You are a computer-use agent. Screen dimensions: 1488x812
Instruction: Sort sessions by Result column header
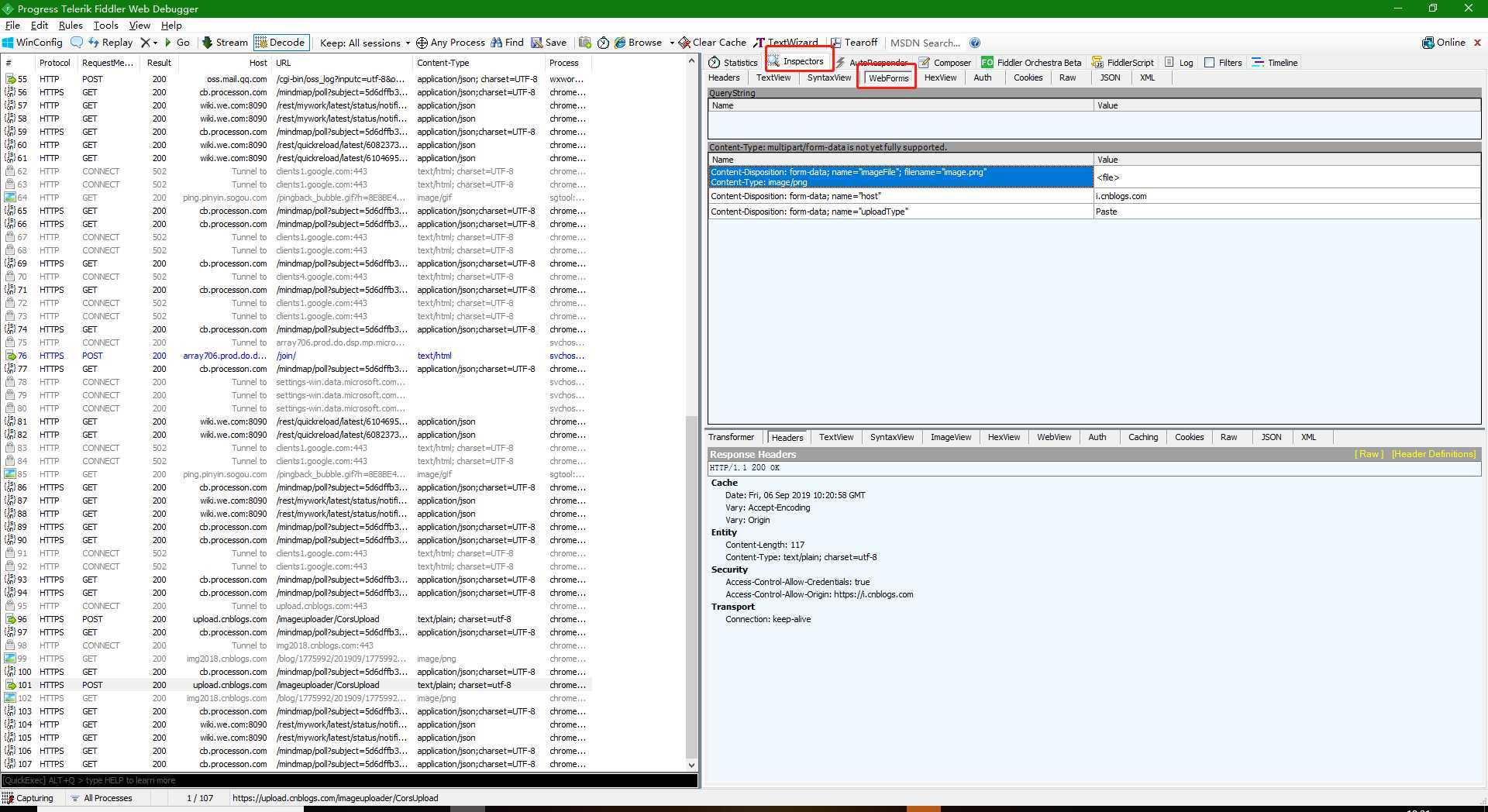tap(160, 63)
